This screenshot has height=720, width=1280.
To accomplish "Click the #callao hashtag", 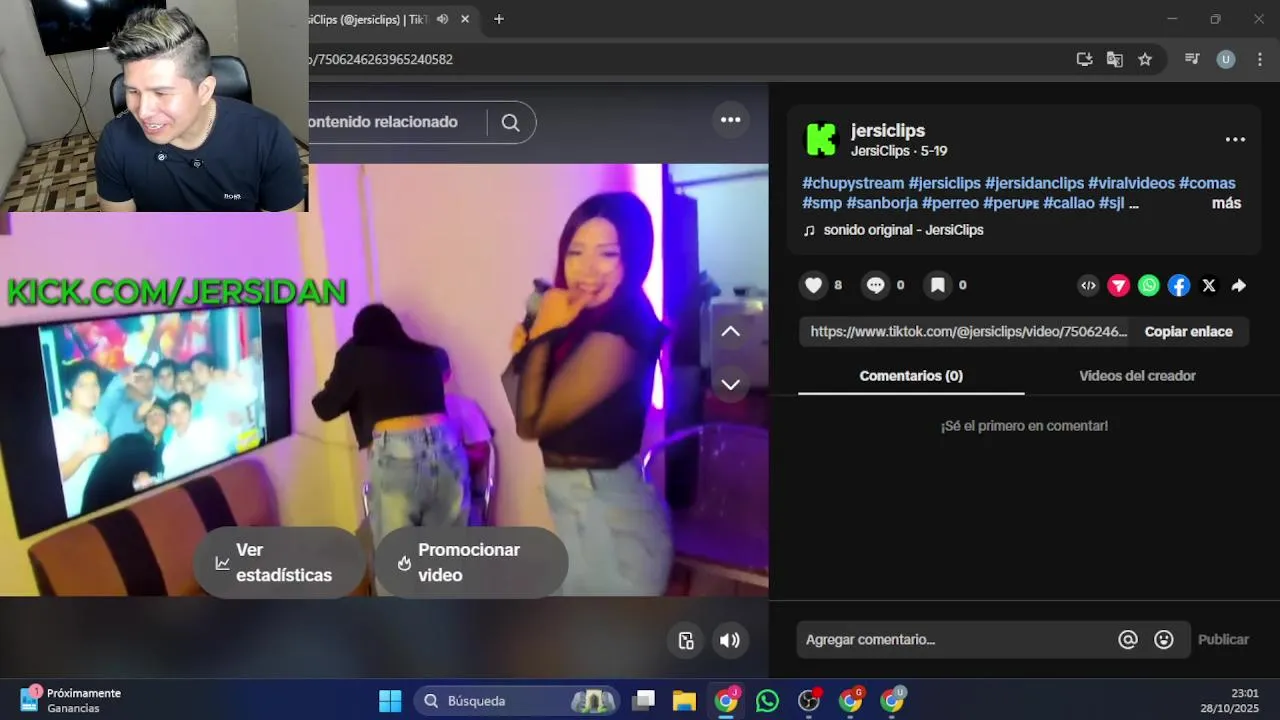I will click(1069, 203).
